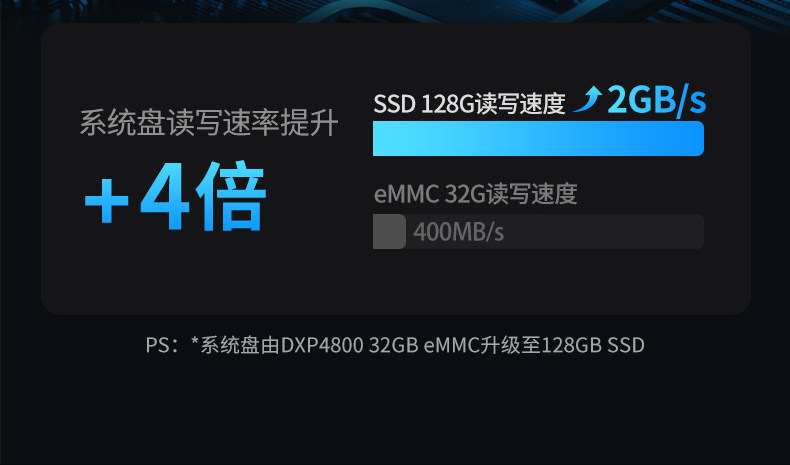This screenshot has height=465, width=790.
Task: Select the 2GB/s speed text
Action: (656, 100)
